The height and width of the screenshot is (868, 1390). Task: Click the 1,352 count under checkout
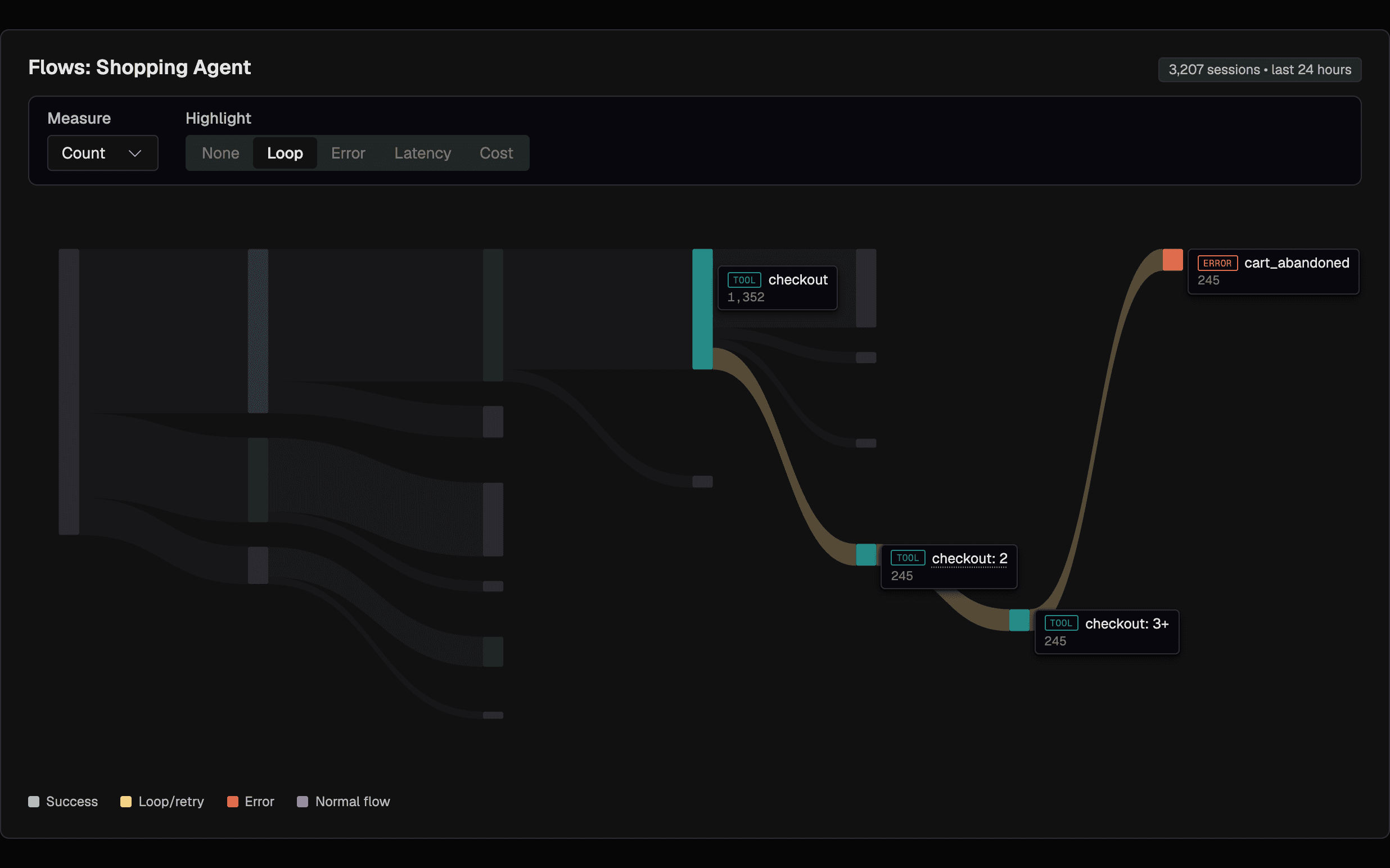pos(746,297)
